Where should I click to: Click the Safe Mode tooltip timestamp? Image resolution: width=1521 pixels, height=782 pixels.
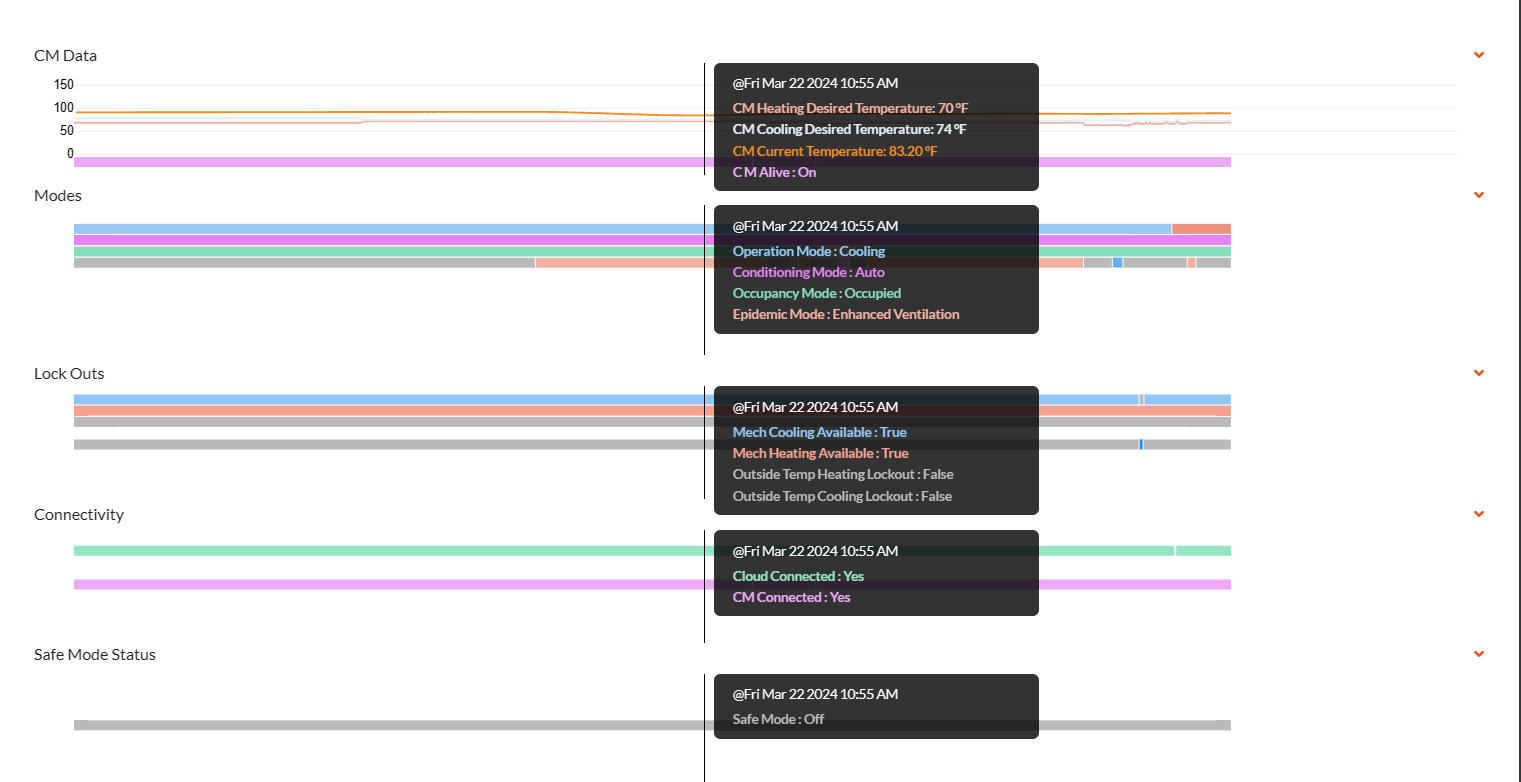click(815, 694)
